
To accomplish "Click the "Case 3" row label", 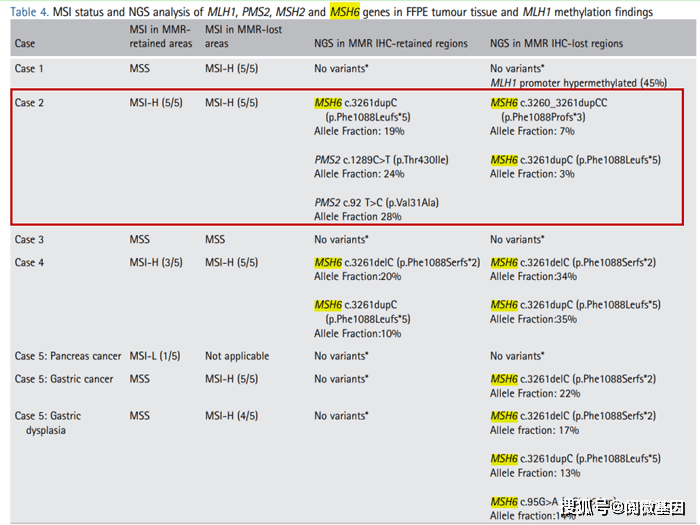I will click(x=30, y=240).
